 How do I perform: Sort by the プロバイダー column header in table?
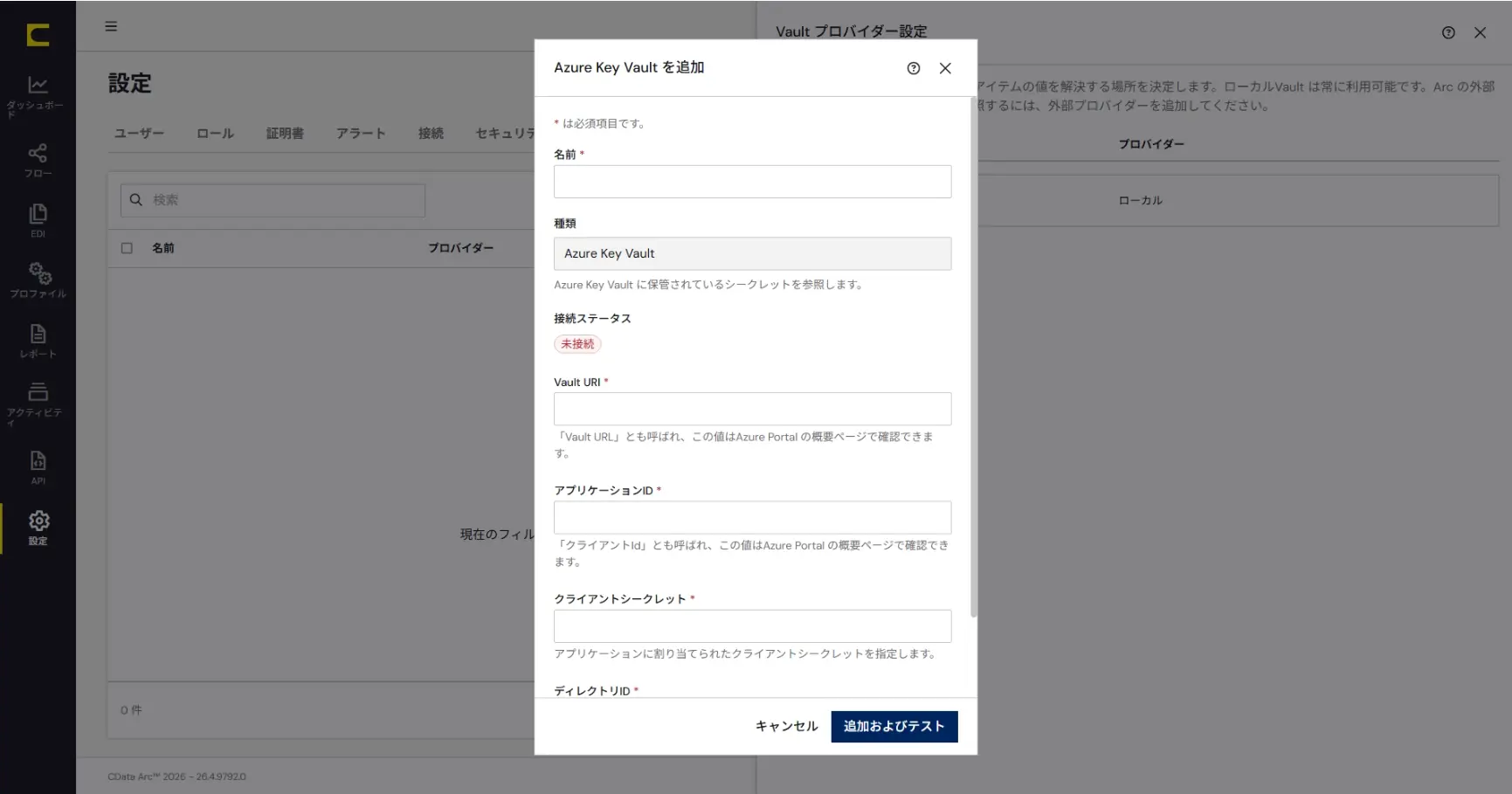click(x=461, y=248)
